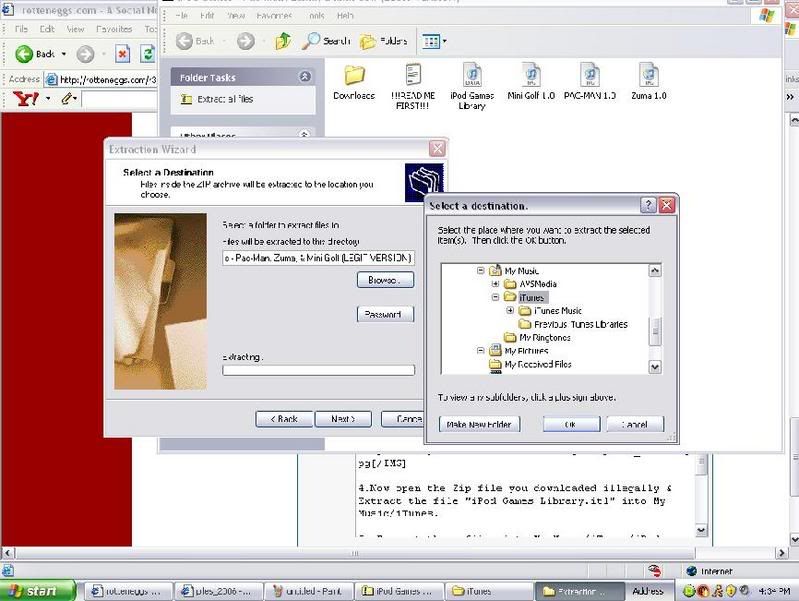Click the folder tree's up scroll arrow

pos(655,270)
